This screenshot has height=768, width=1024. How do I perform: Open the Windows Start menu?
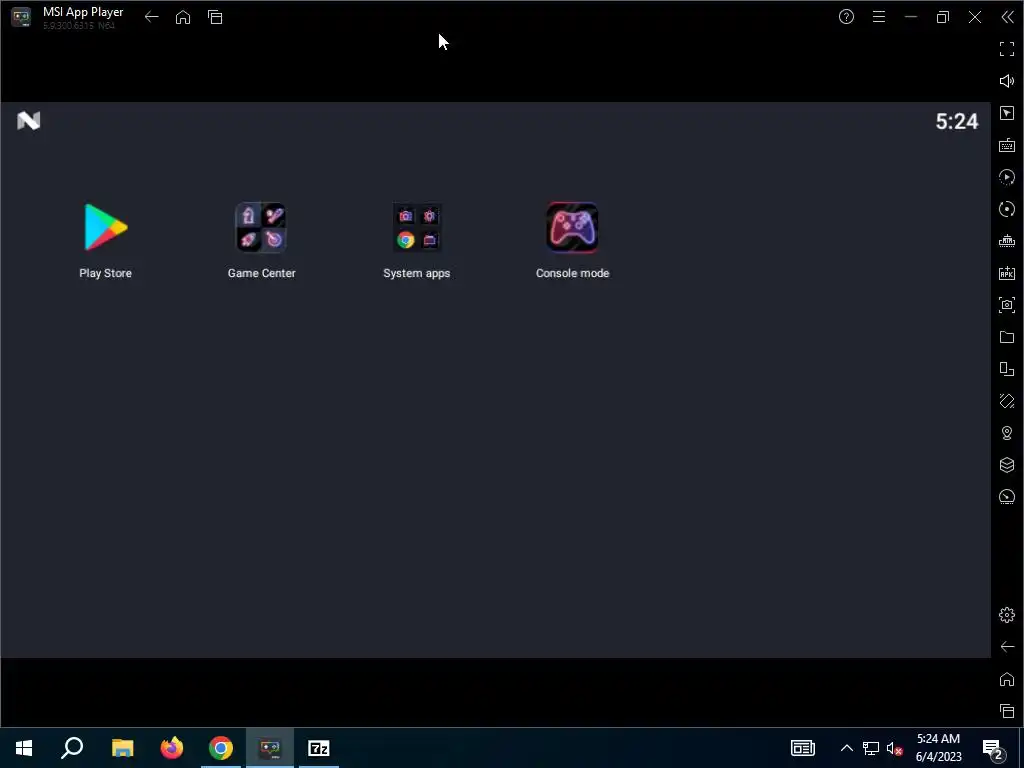(24, 748)
